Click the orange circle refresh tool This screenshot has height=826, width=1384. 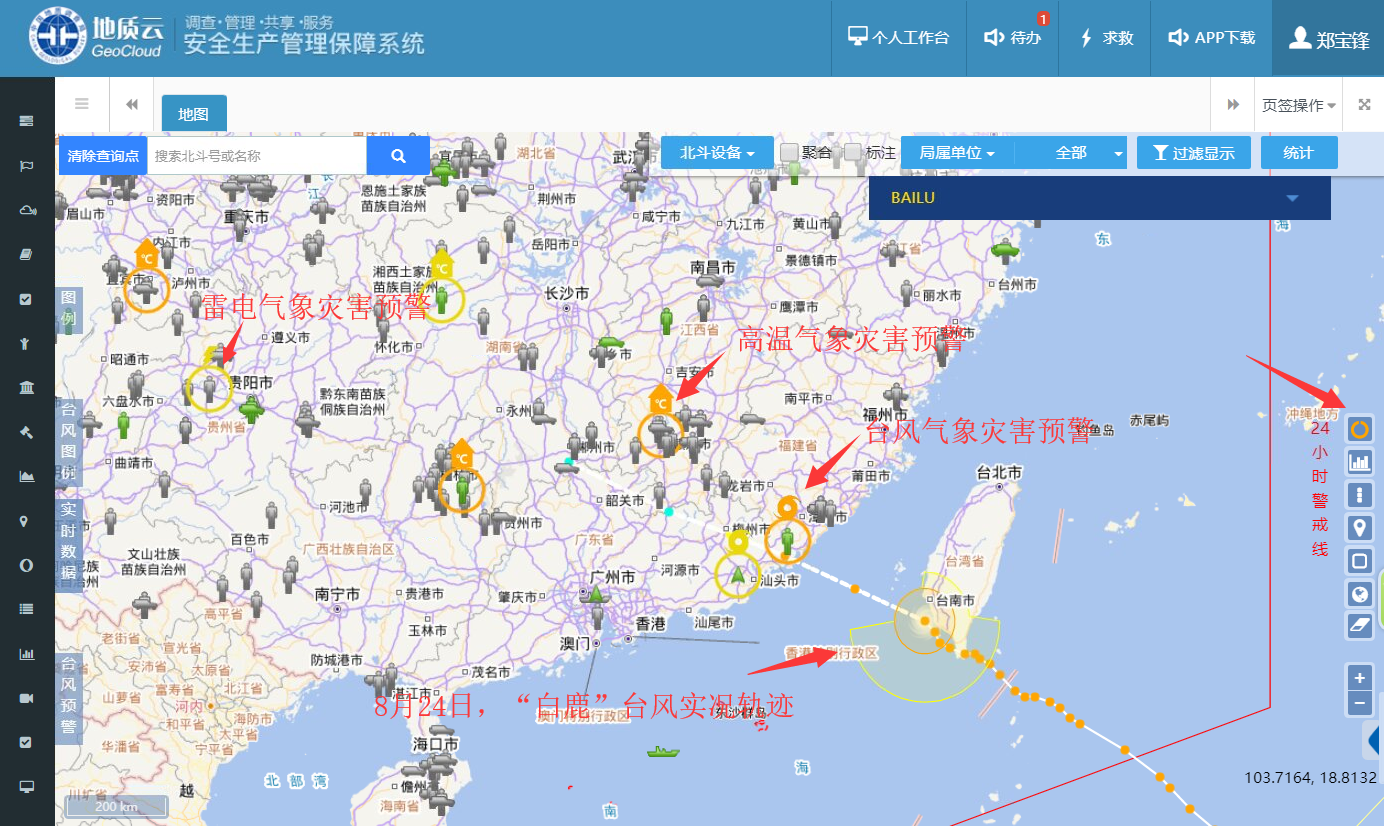tap(1359, 430)
